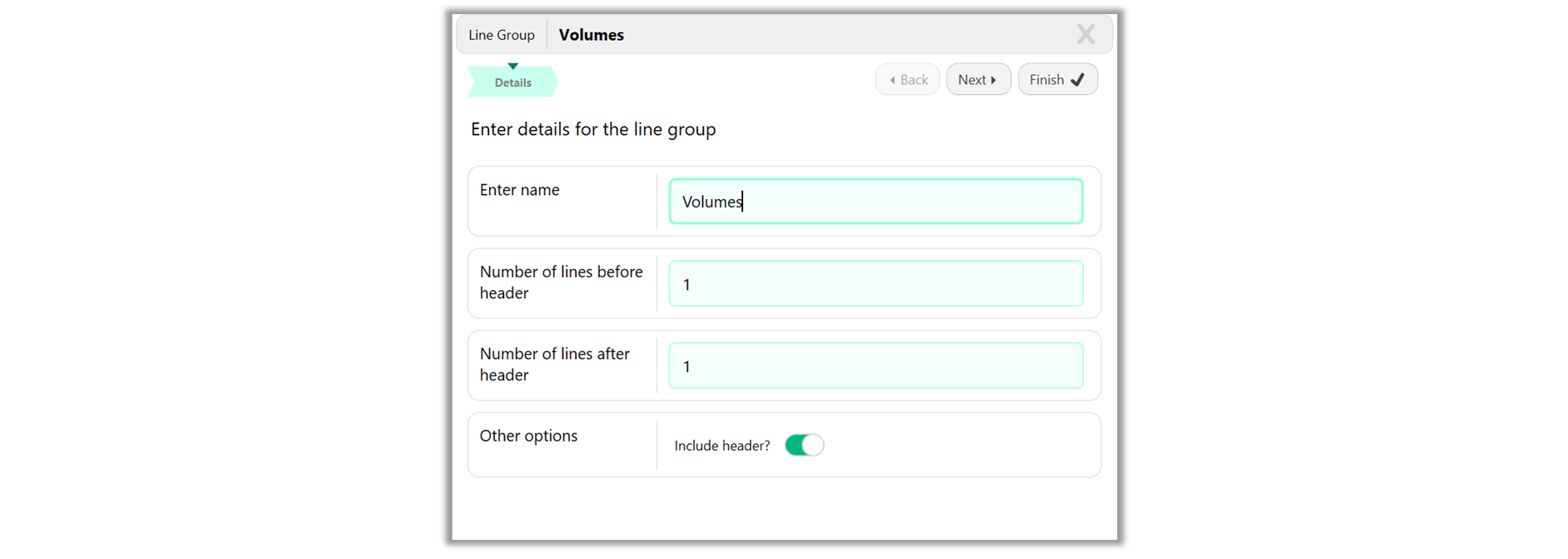Go Back to the previous step
The width and height of the screenshot is (1568, 559).
tap(907, 80)
